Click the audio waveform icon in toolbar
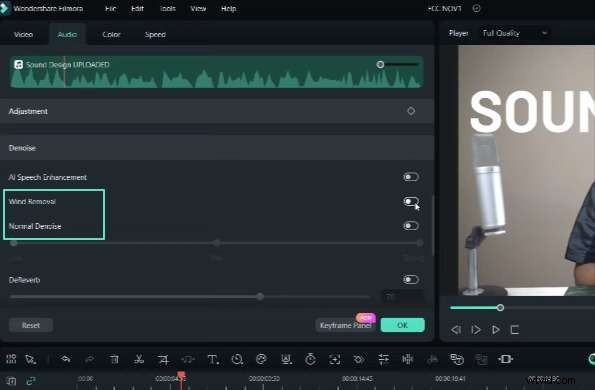Image resolution: width=595 pixels, height=390 pixels. [x=408, y=359]
